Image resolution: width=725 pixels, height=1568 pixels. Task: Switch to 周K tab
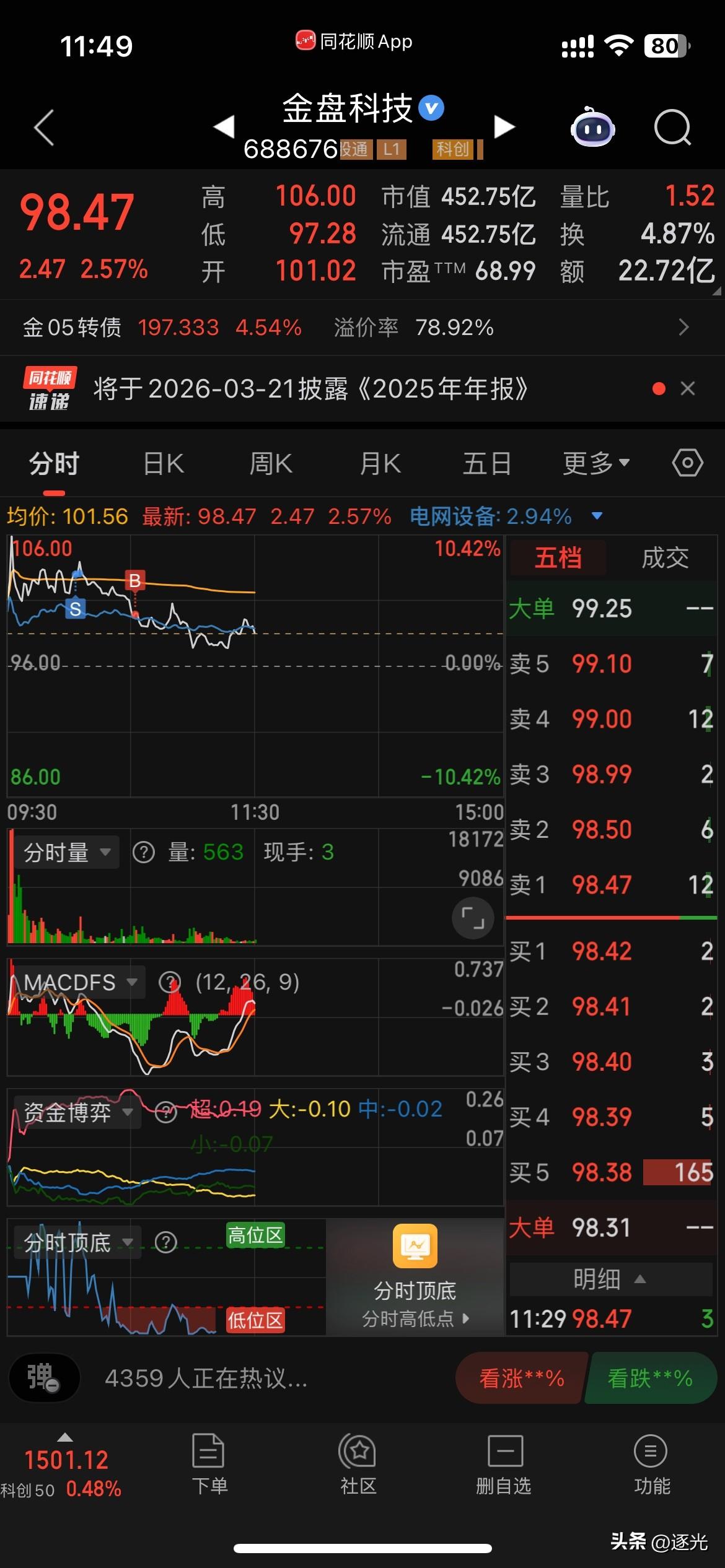(271, 463)
